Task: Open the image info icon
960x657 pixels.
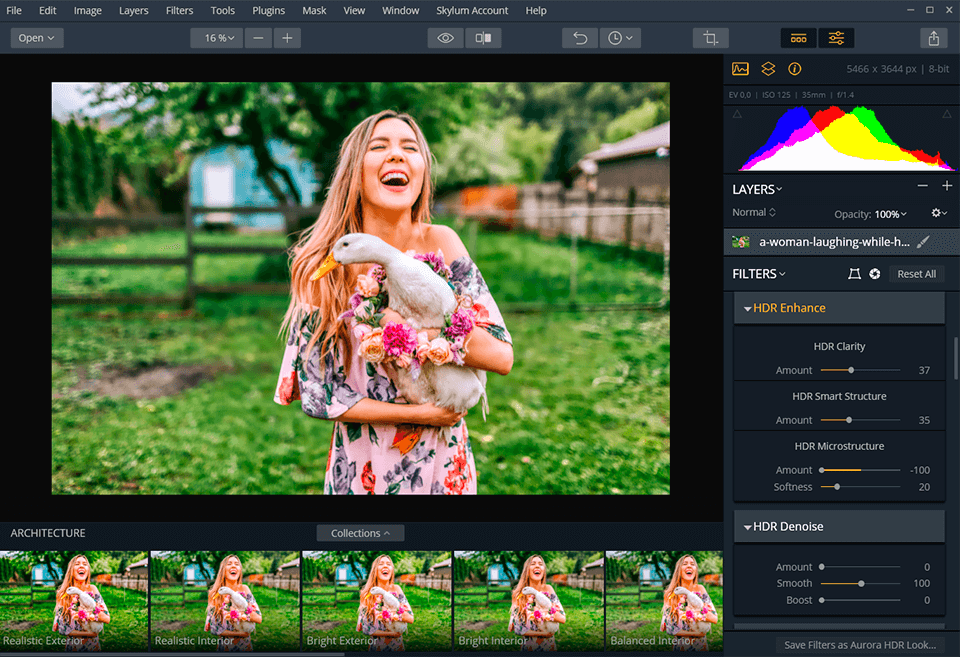Action: click(795, 69)
